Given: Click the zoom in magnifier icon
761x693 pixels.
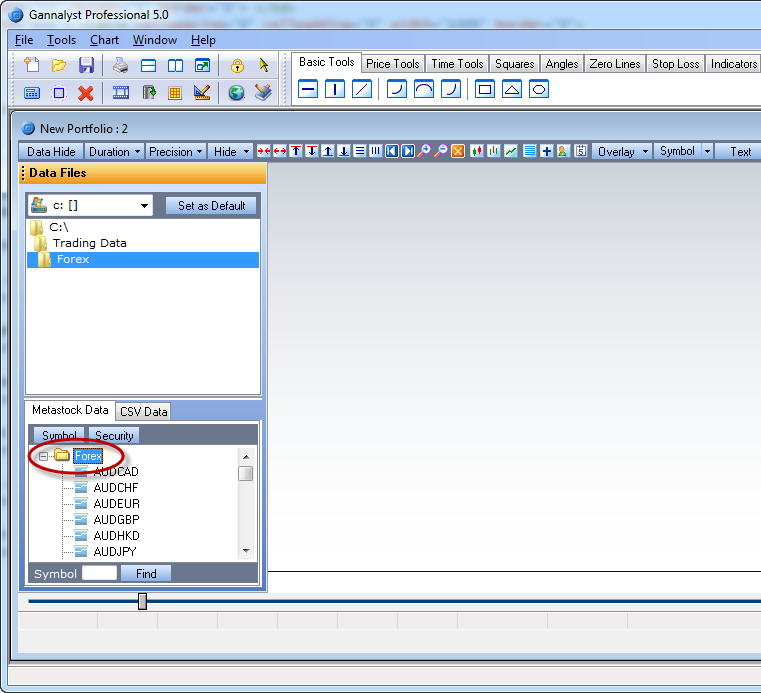Looking at the screenshot, I should click(424, 151).
